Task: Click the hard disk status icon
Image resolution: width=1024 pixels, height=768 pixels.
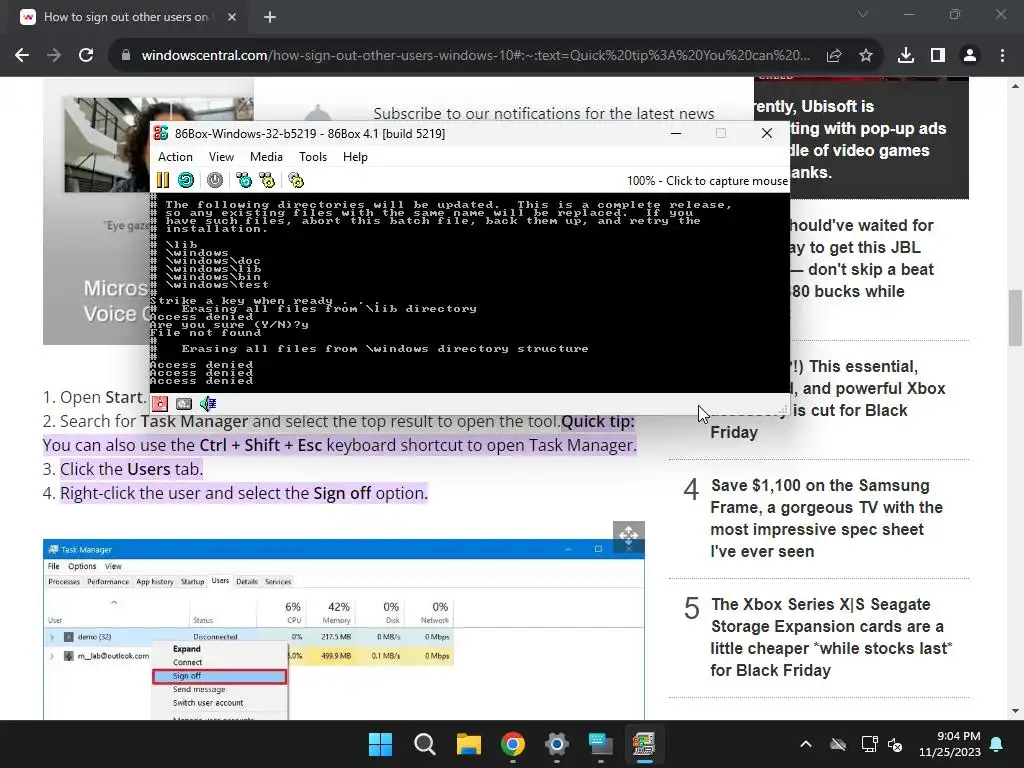Action: pyautogui.click(x=184, y=404)
